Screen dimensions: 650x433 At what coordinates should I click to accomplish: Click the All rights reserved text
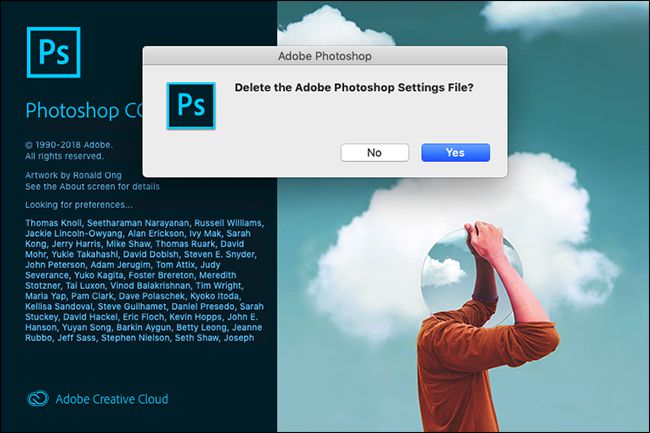[x=64, y=156]
